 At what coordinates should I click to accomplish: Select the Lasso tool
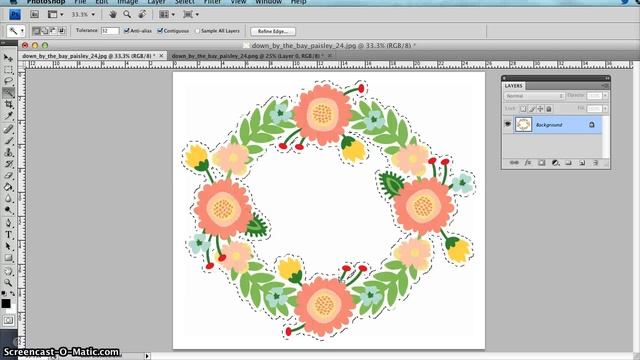8,81
